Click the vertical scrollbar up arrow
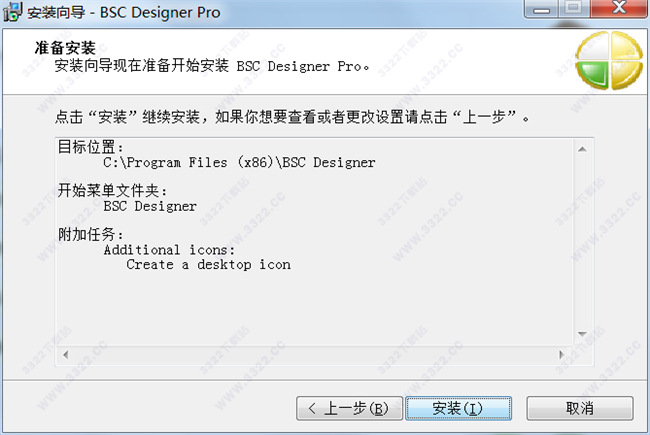This screenshot has height=435, width=650. coord(580,146)
